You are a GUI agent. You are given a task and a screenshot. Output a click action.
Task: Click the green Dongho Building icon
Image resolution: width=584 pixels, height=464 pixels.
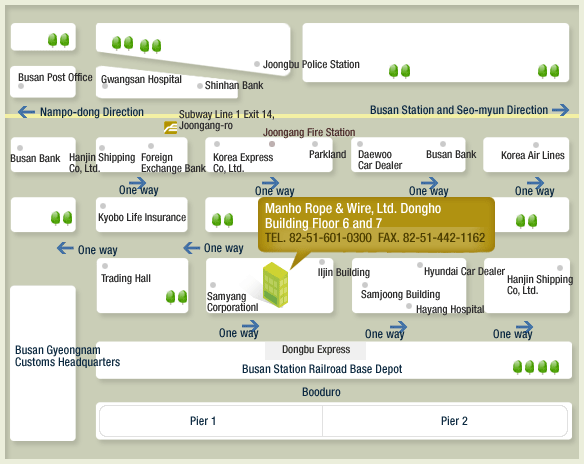tap(275, 285)
